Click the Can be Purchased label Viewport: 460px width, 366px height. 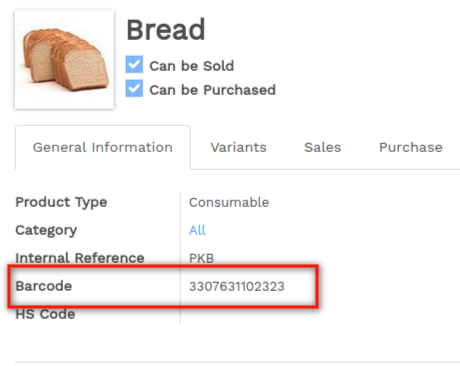(212, 90)
